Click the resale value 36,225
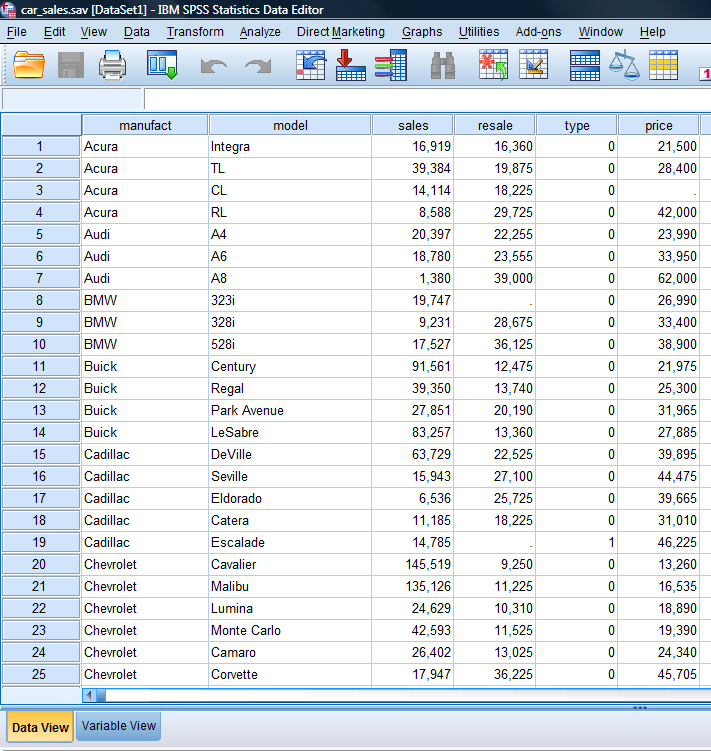This screenshot has height=751, width=711. (x=494, y=674)
